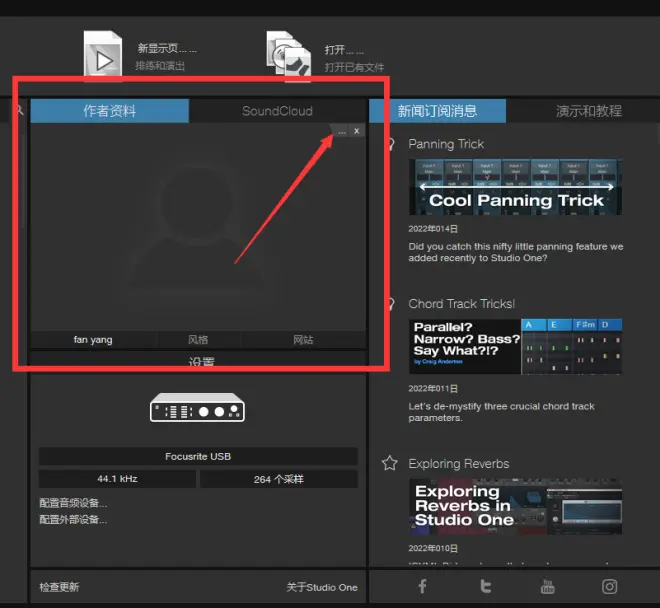Click the nifty little panning feature description
660x608 pixels.
coord(516,252)
